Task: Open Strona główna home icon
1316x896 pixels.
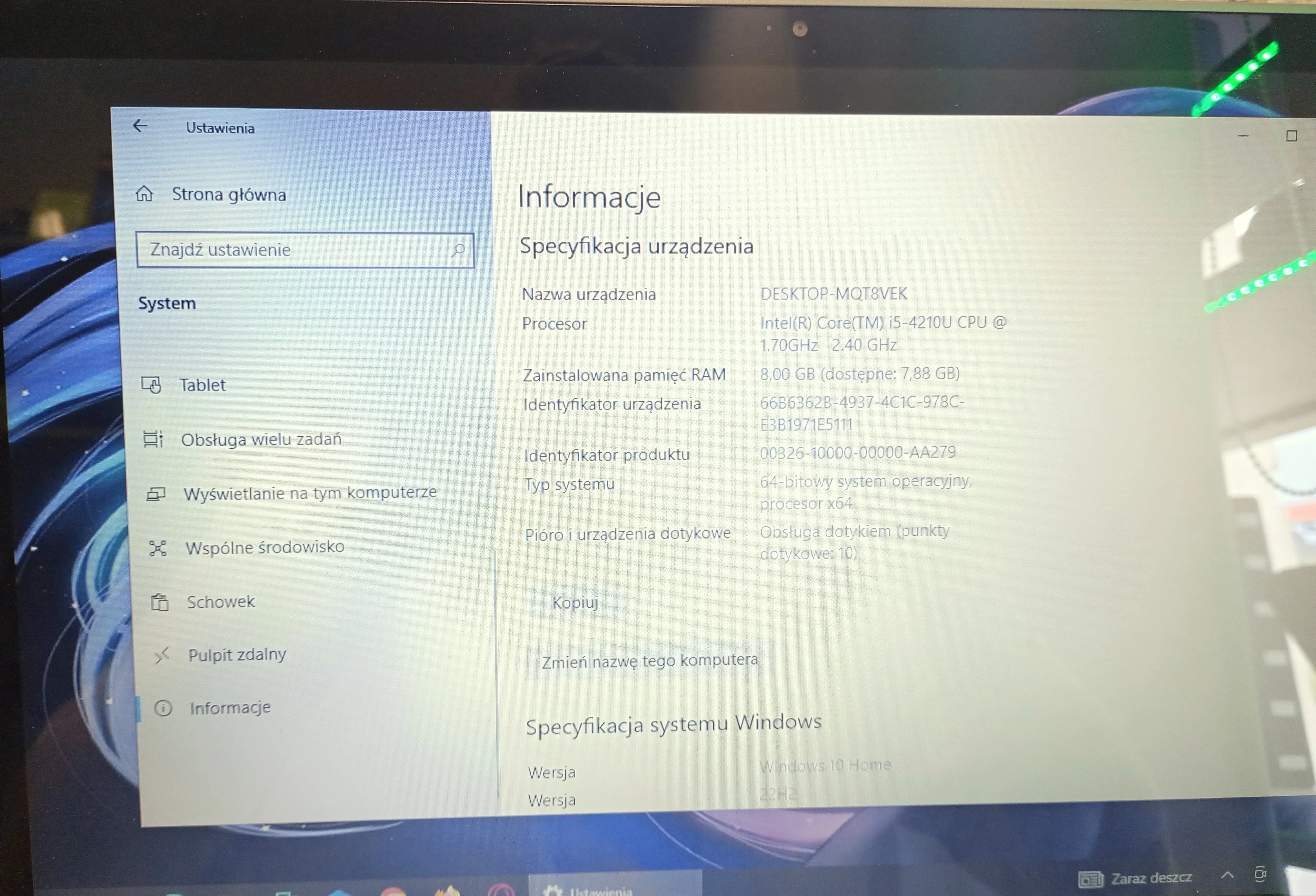Action: click(145, 194)
